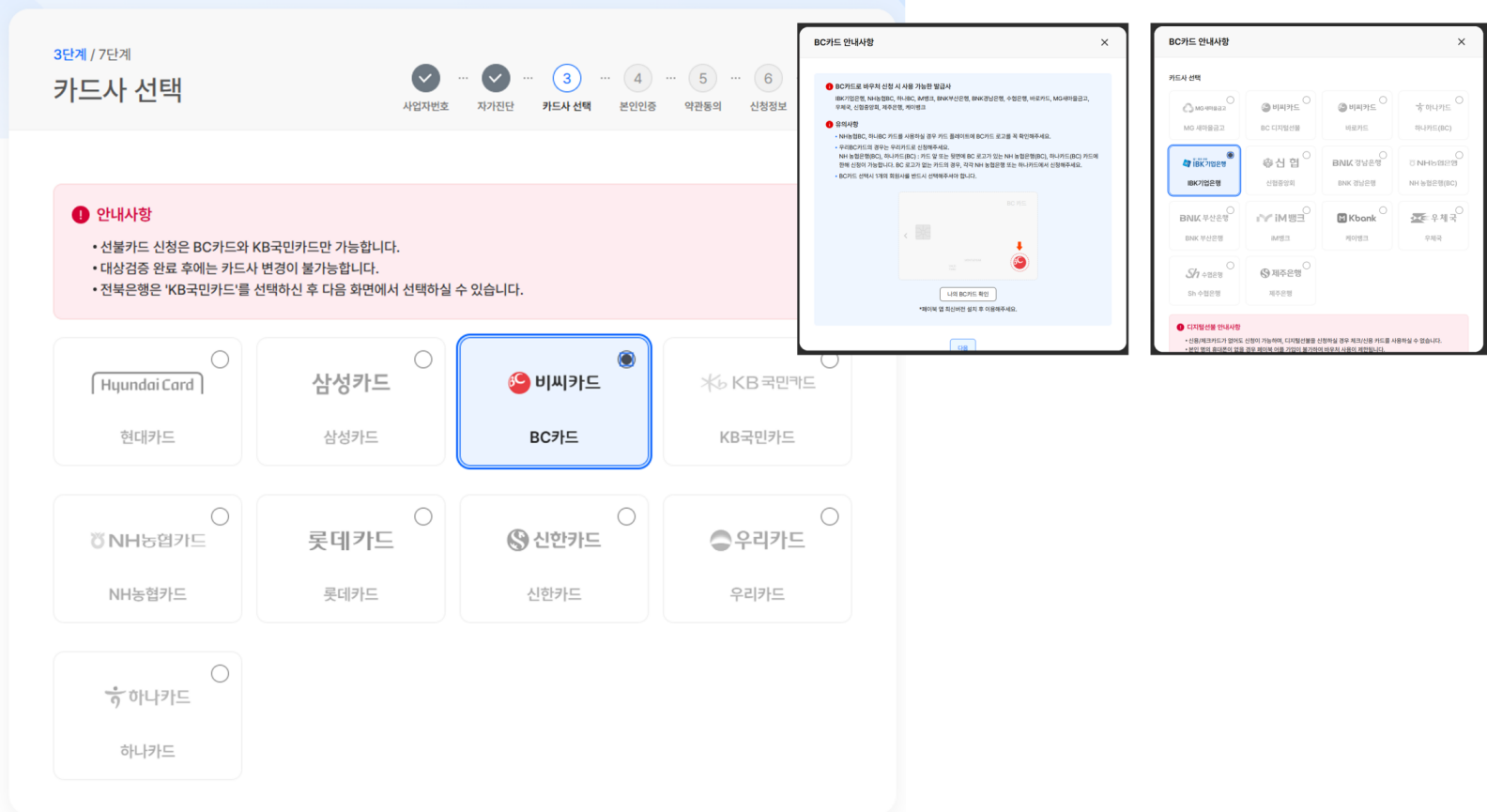Image resolution: width=1487 pixels, height=812 pixels.
Task: Choose 우체국 in issuer dialog
Action: coord(1433,226)
